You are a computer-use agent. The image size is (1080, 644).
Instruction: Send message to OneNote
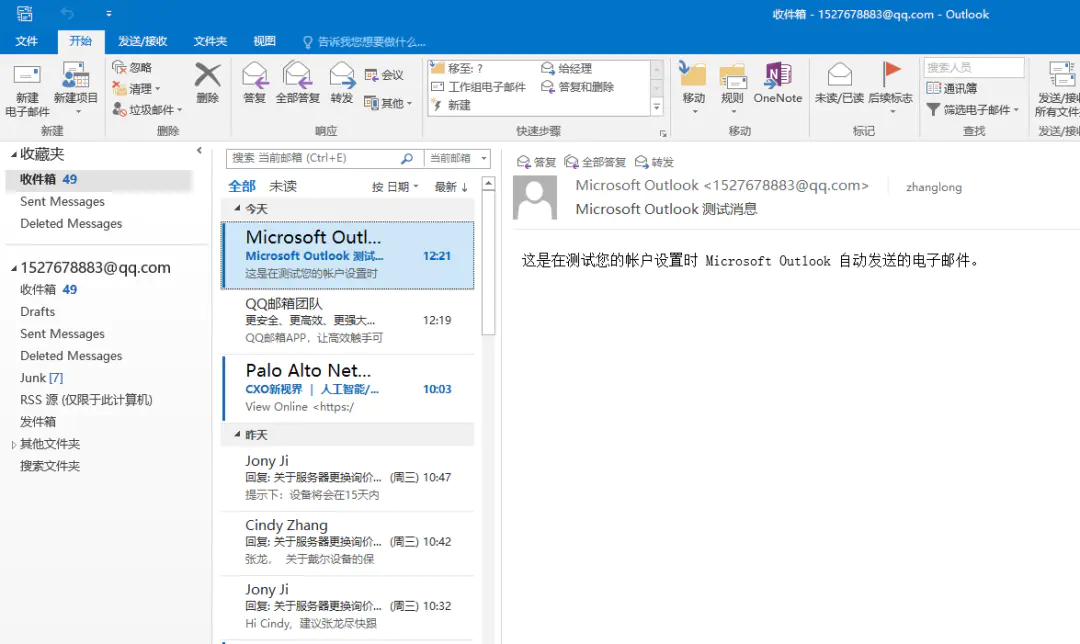coord(778,83)
